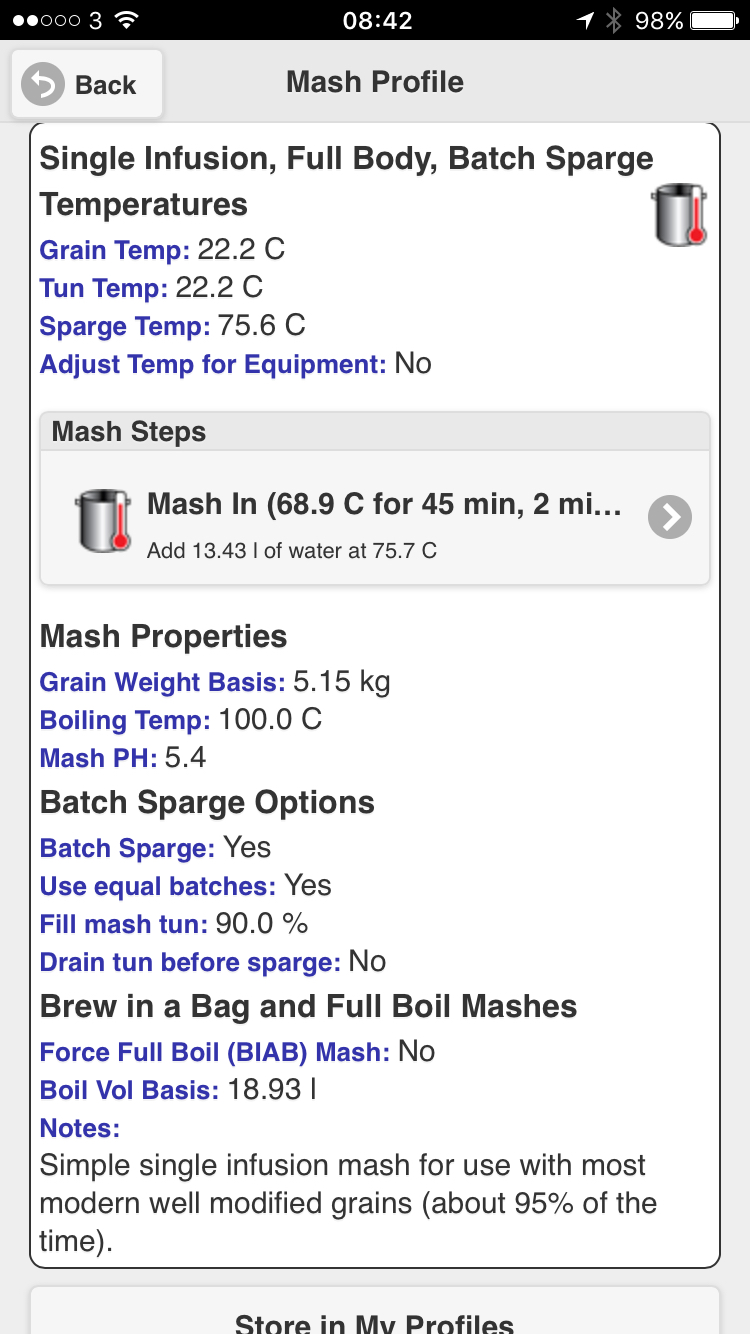Viewport: 750px width, 1334px height.
Task: Tap the location arrow status icon
Action: point(585,20)
